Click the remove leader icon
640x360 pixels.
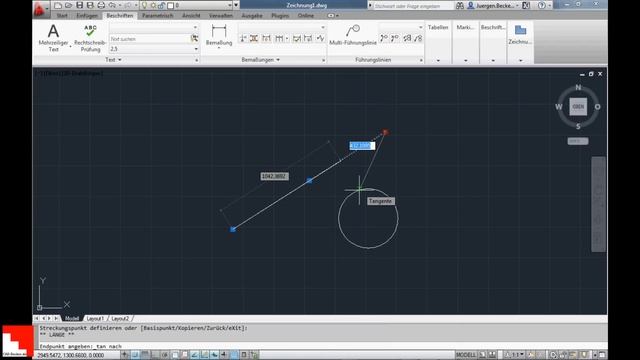[x=395, y=38]
